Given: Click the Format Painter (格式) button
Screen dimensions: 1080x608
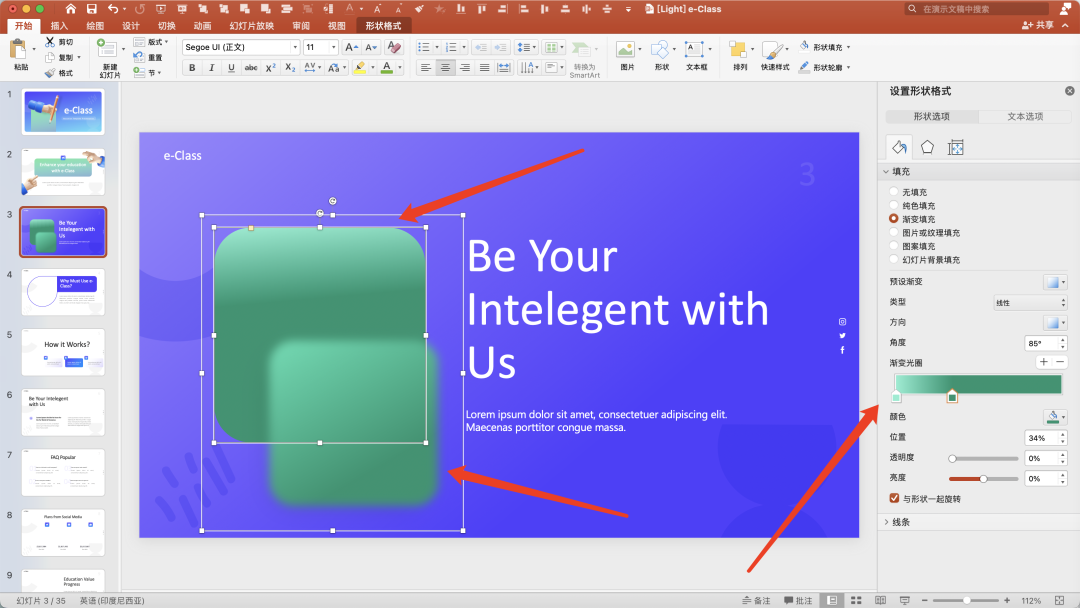Looking at the screenshot, I should (x=59, y=73).
